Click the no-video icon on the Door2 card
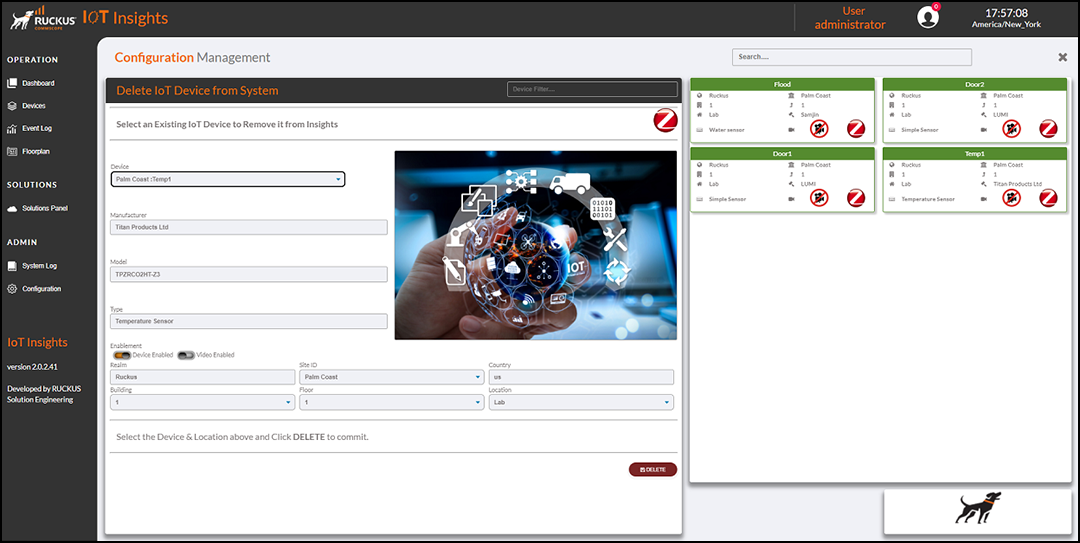 pos(1011,129)
